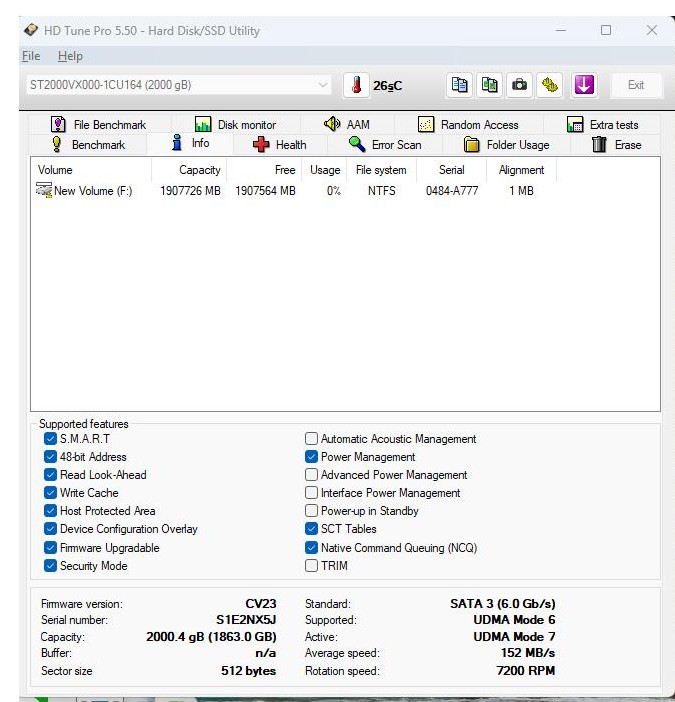Viewport: 675px width, 702px height.
Task: Open the Erase tab with trash icon
Action: click(x=616, y=145)
